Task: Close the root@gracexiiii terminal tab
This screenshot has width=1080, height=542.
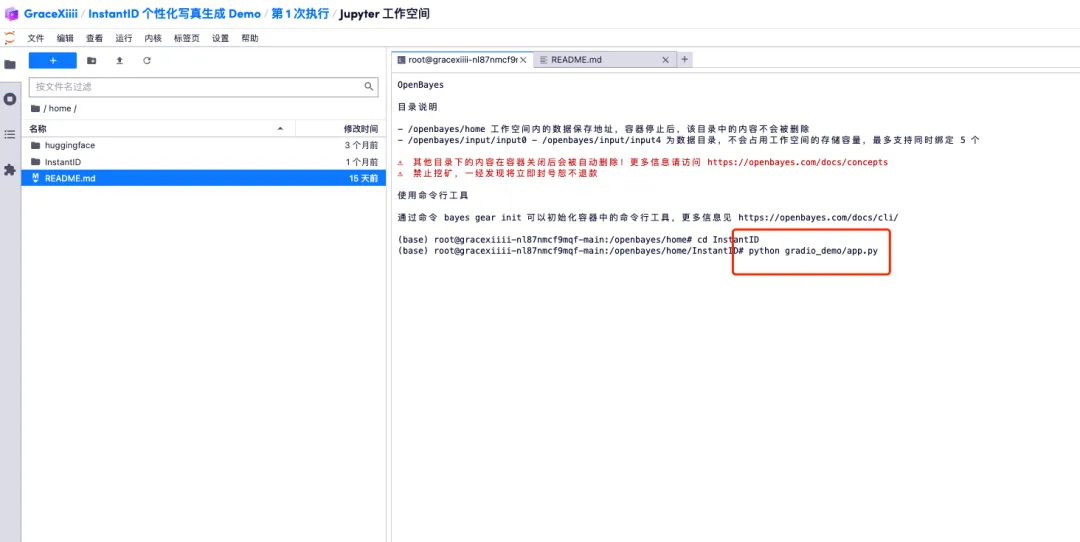Action: [523, 60]
